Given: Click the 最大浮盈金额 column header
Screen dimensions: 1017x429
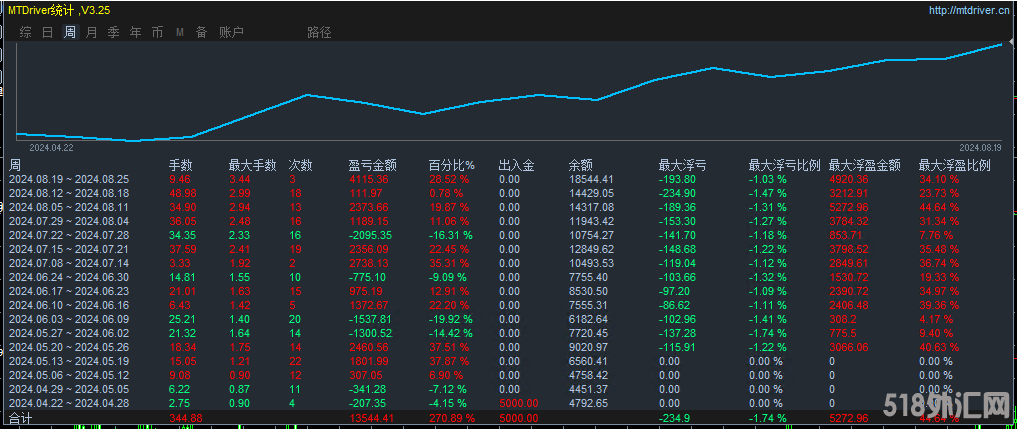Looking at the screenshot, I should 865,165.
